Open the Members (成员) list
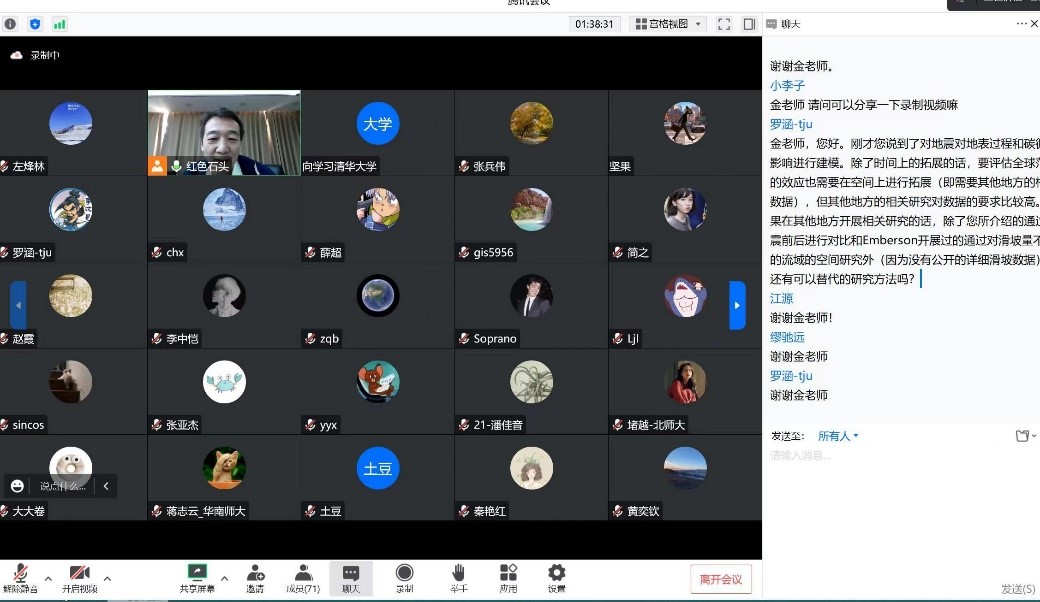The width and height of the screenshot is (1040, 602). click(x=303, y=574)
